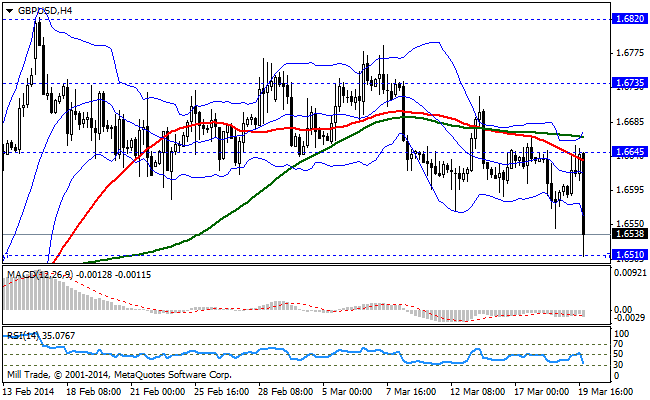The image size is (650, 400).
Task: Select the 1.6510 horizontal level label
Action: click(630, 255)
